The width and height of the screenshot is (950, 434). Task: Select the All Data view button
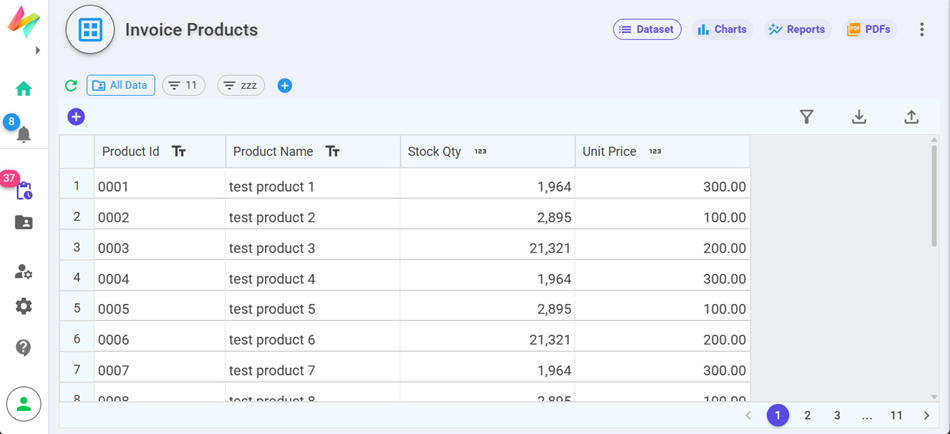[x=121, y=86]
